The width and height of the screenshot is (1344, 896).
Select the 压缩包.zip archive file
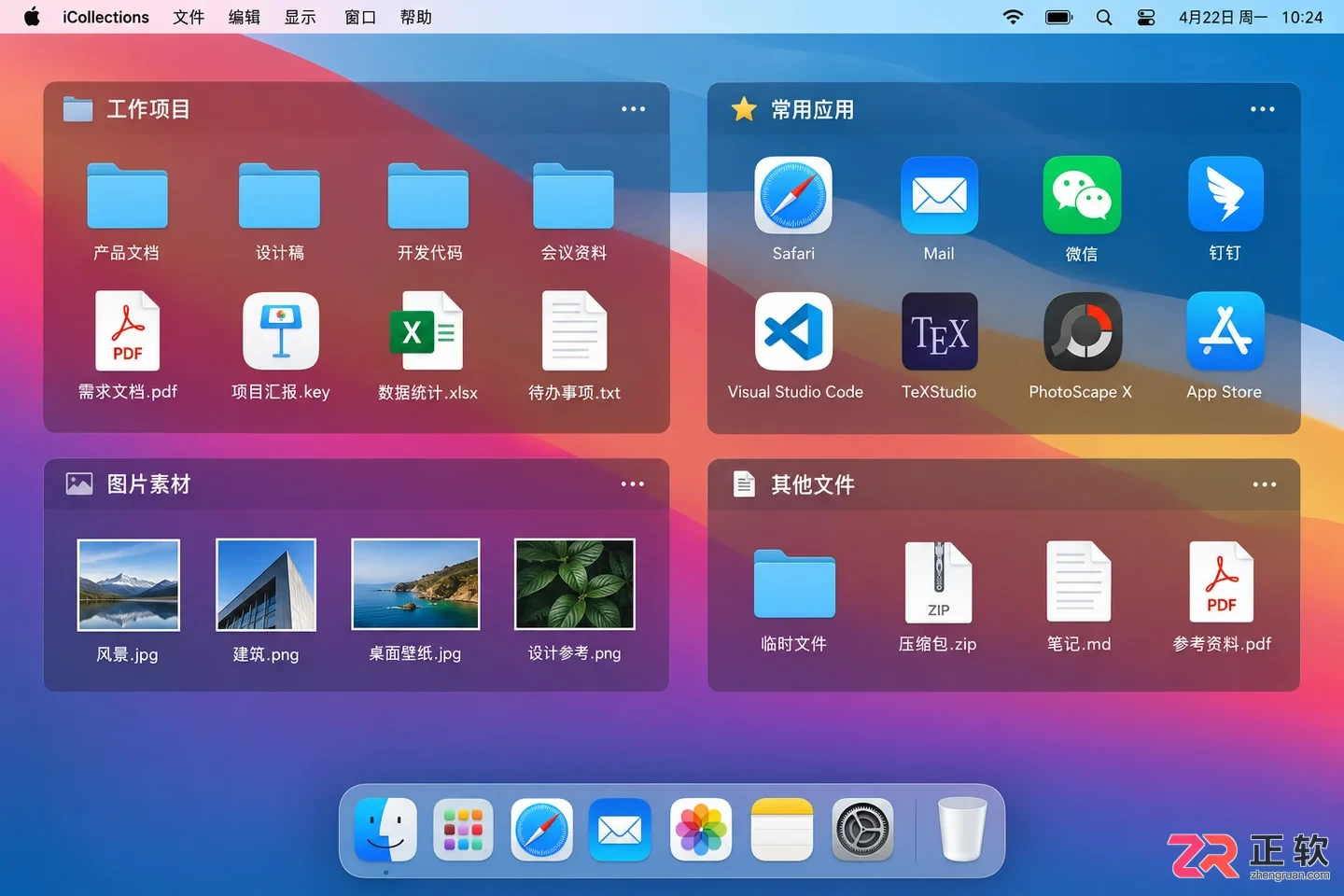click(938, 582)
